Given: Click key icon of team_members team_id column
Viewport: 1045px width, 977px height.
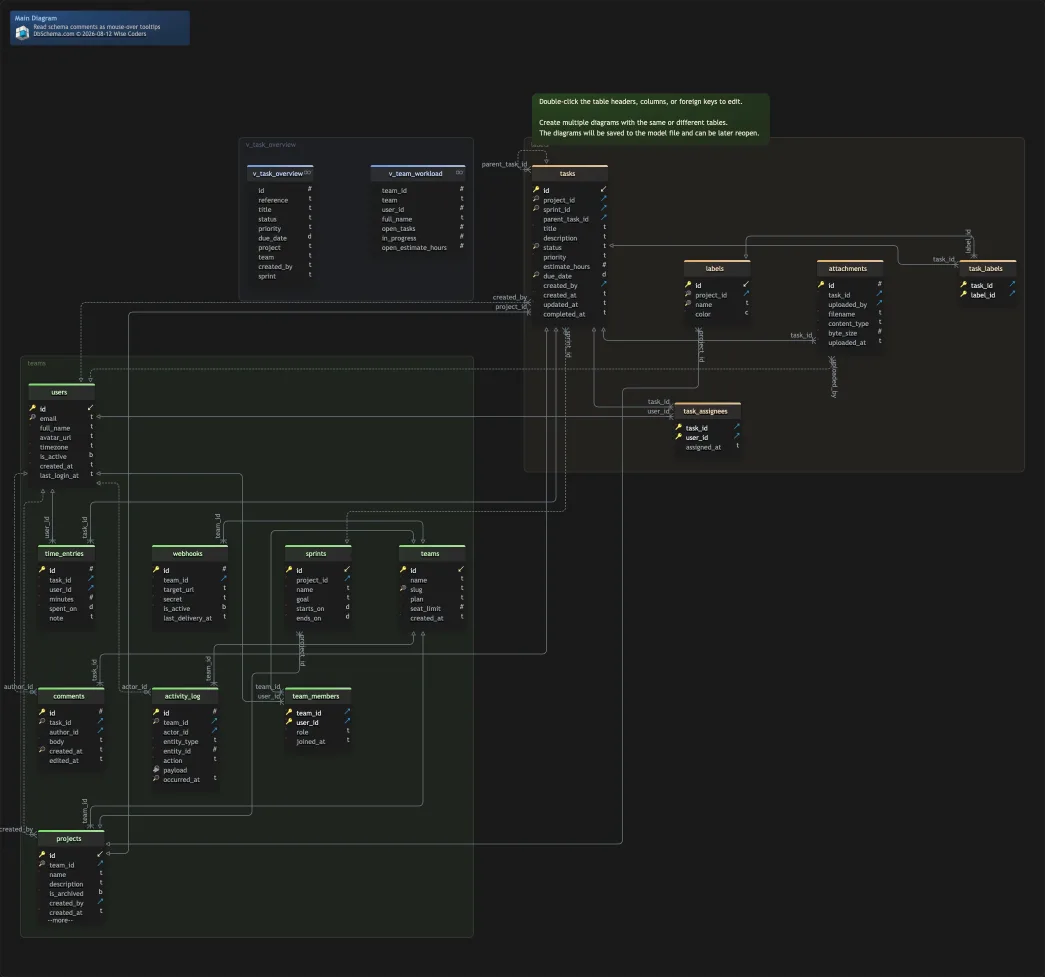Looking at the screenshot, I should (289, 712).
